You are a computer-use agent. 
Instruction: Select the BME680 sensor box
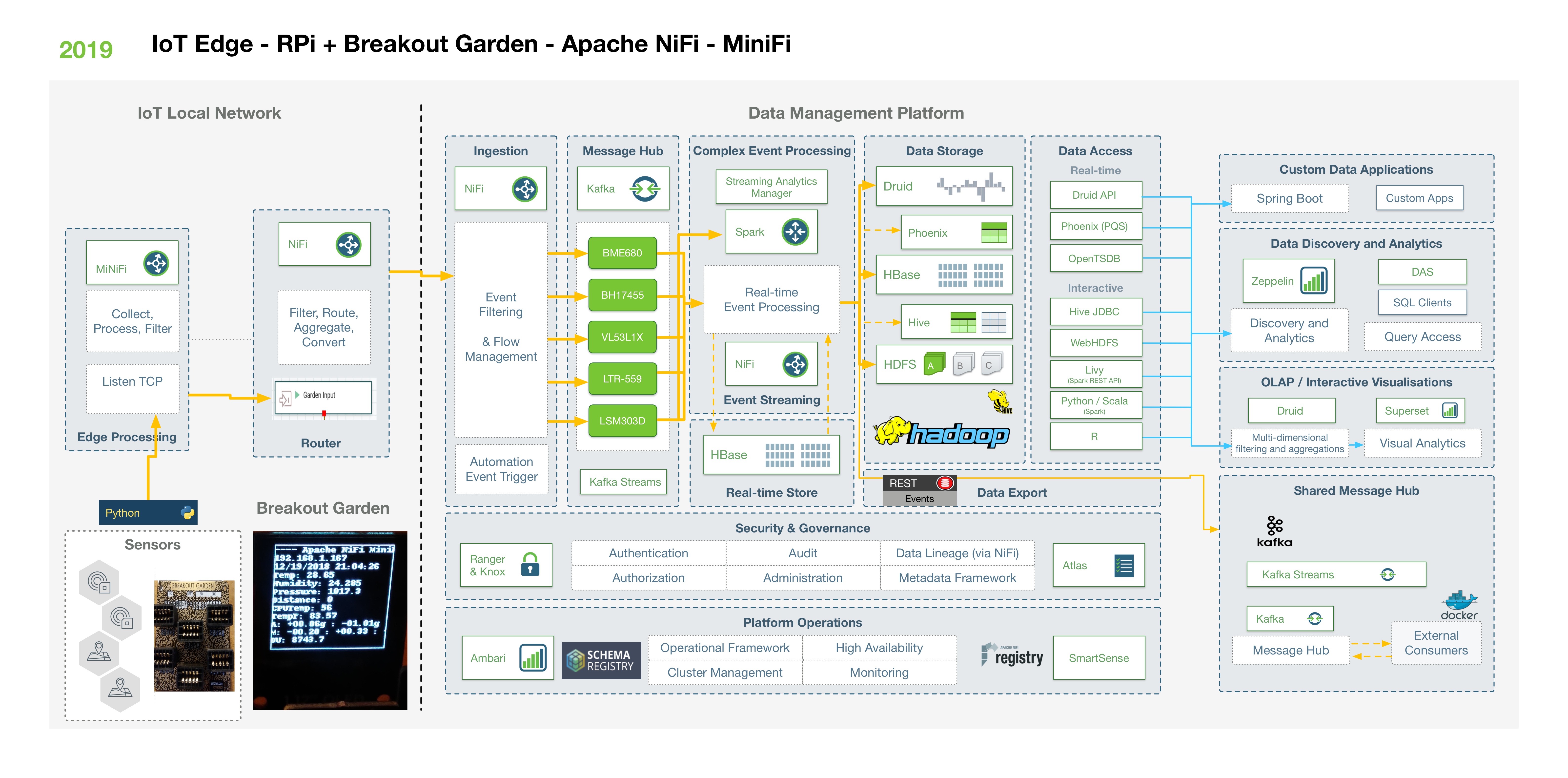pos(622,253)
